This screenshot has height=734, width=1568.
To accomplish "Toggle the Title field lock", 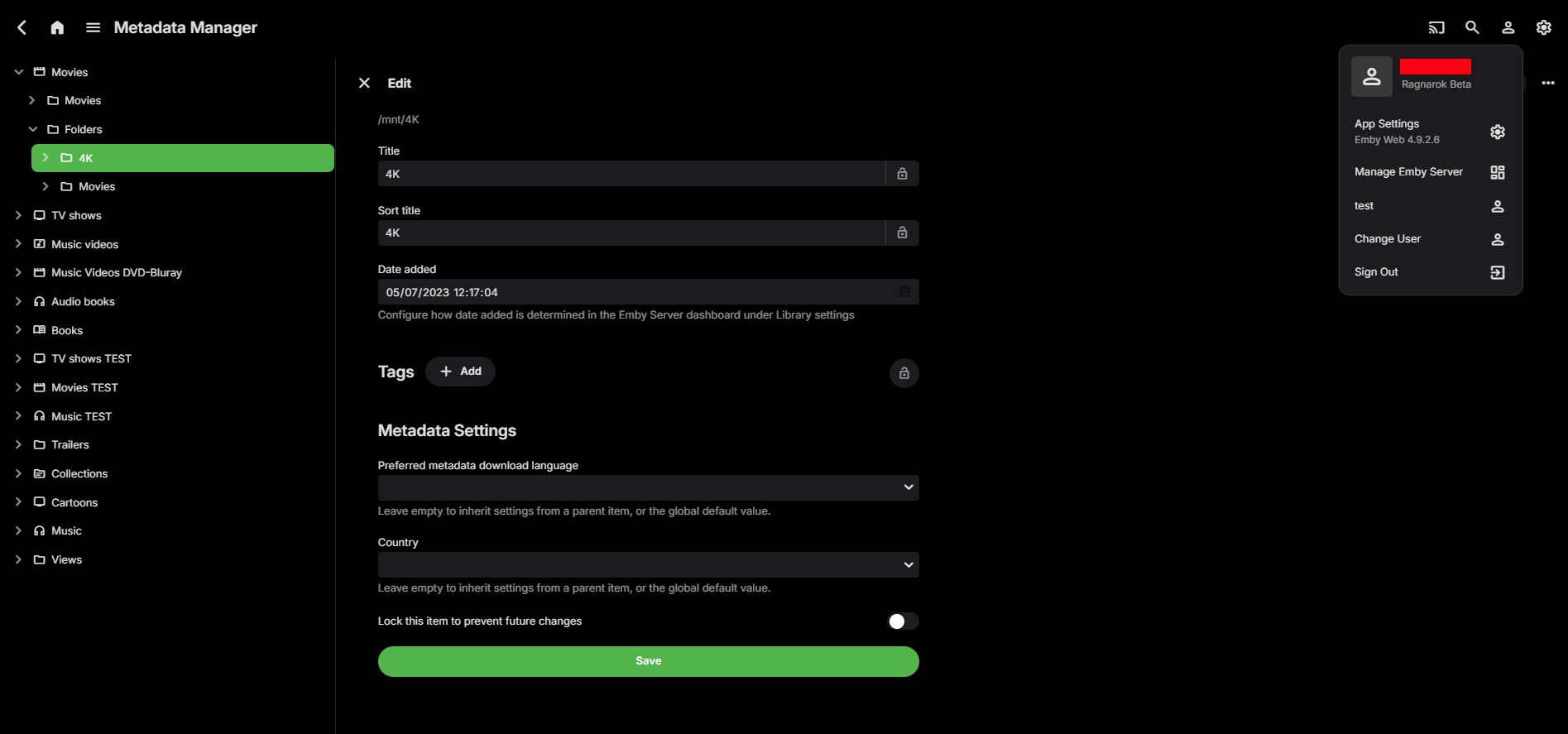I will (902, 174).
